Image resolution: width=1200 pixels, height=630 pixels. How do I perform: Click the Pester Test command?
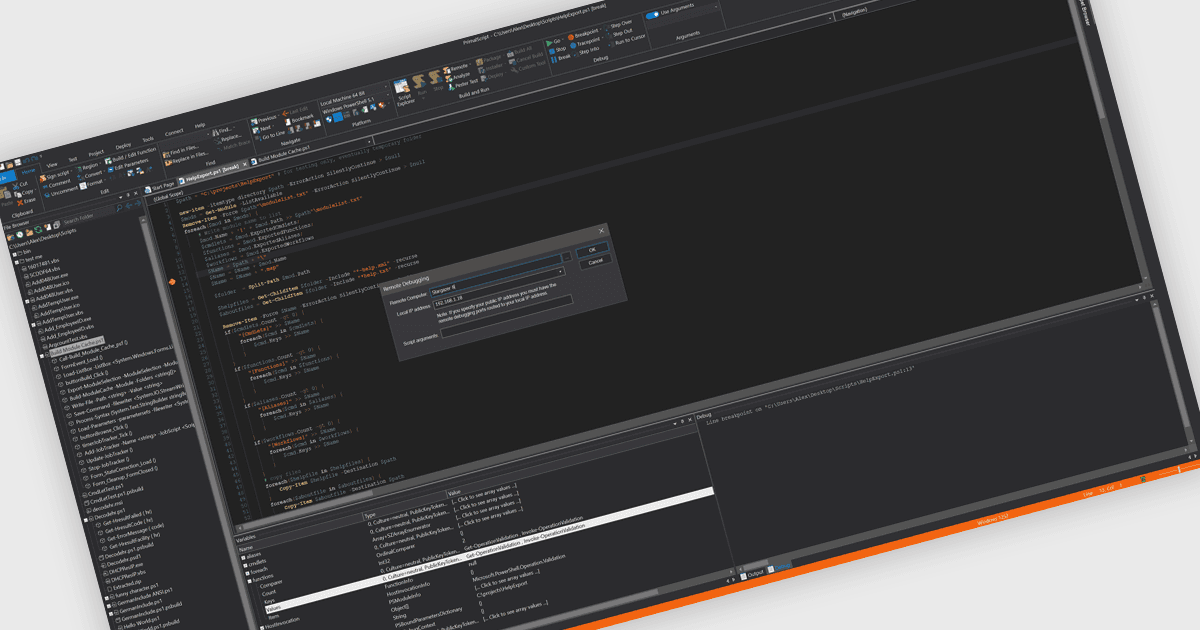[x=463, y=84]
